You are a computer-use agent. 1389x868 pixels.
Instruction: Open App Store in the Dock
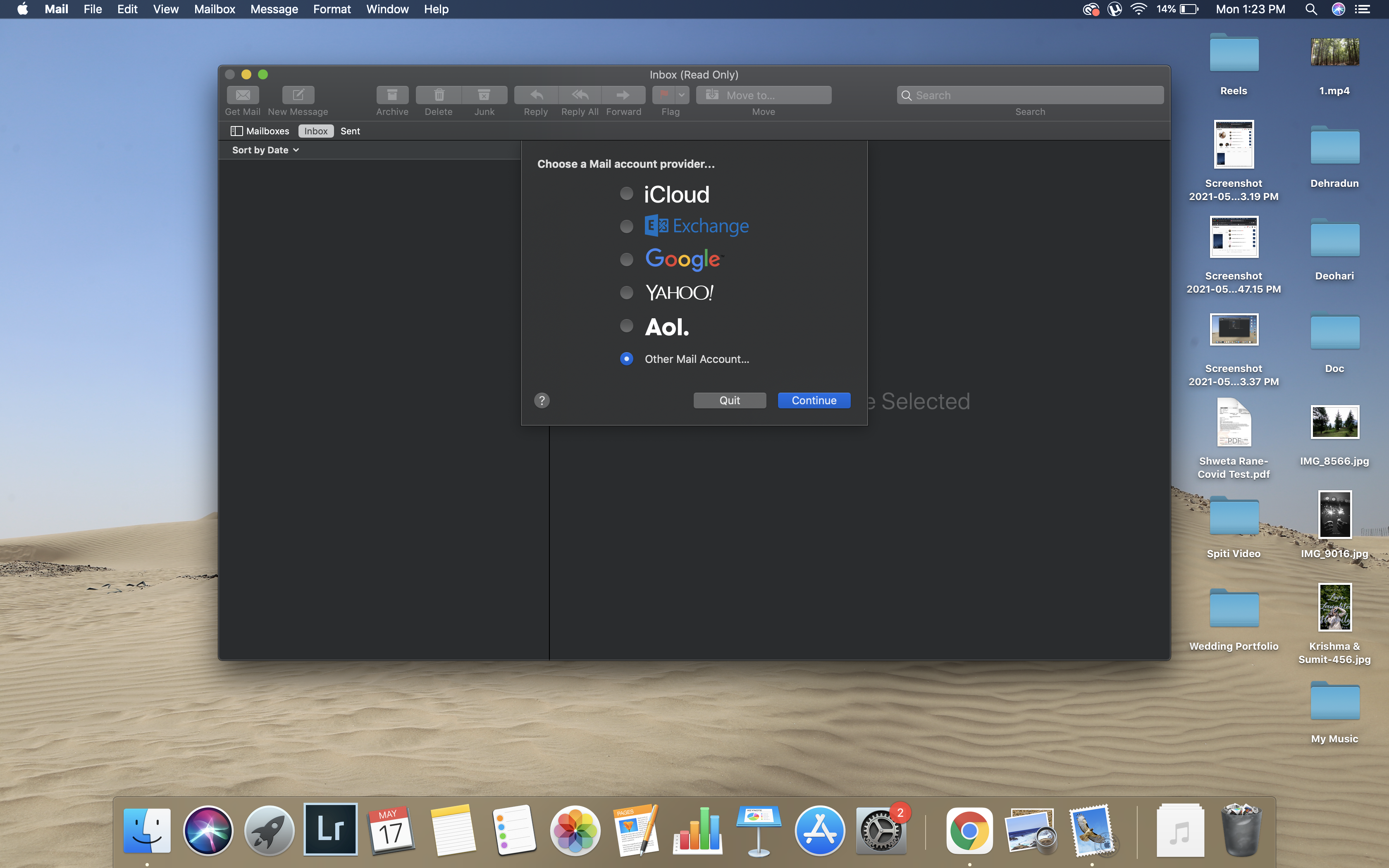[x=820, y=830]
